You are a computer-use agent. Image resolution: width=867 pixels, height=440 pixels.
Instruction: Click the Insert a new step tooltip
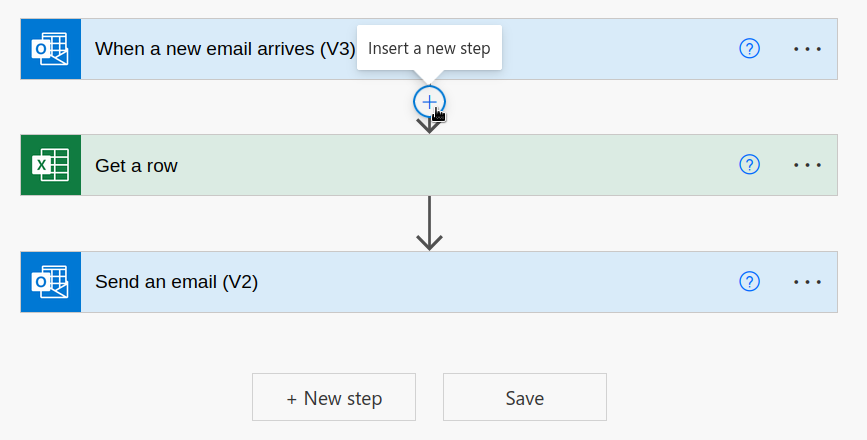429,48
